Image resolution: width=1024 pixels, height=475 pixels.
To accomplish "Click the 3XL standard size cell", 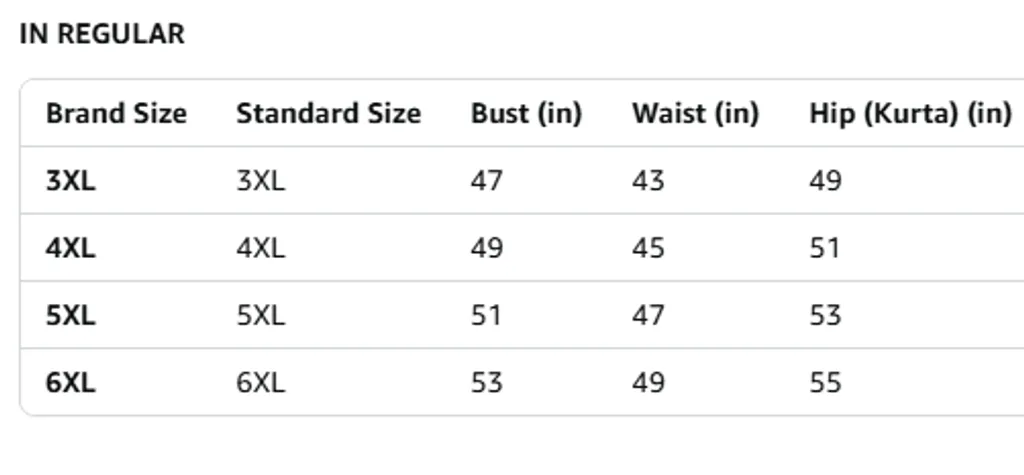I will point(261,181).
